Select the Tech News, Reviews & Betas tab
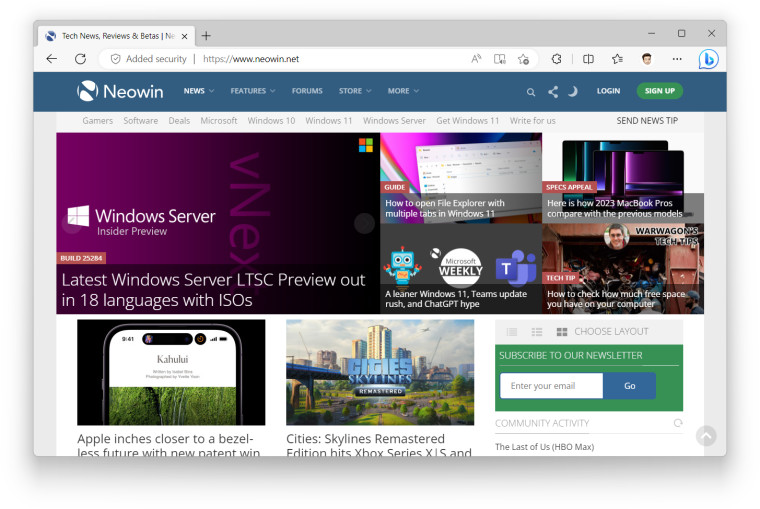This screenshot has height=509, width=760. pos(116,36)
